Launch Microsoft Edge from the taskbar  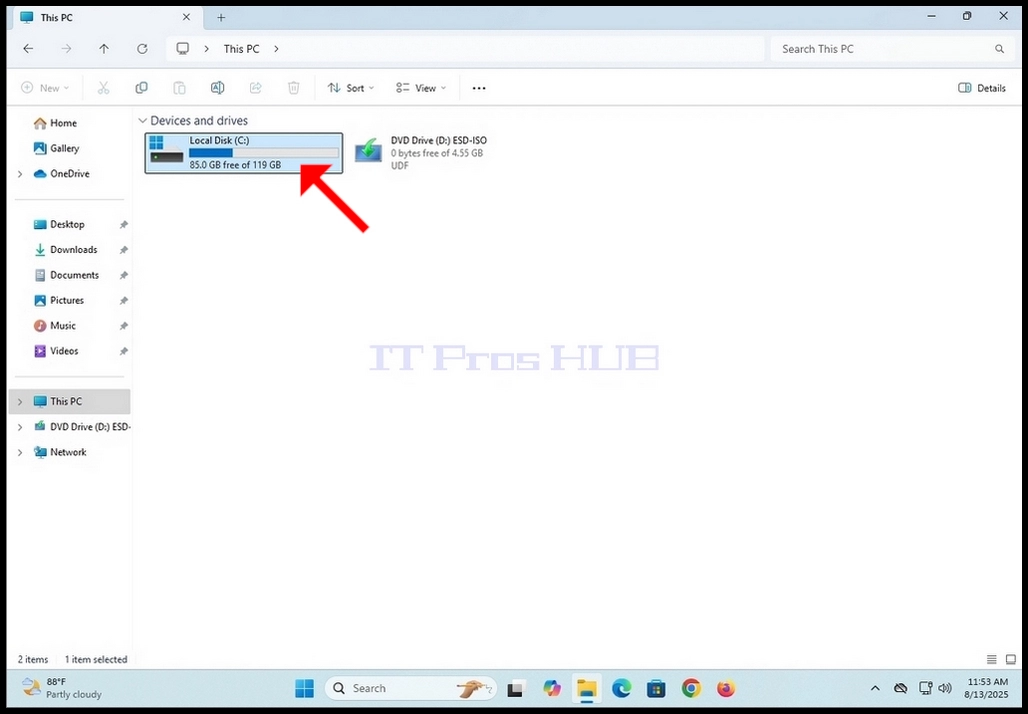[x=621, y=688]
